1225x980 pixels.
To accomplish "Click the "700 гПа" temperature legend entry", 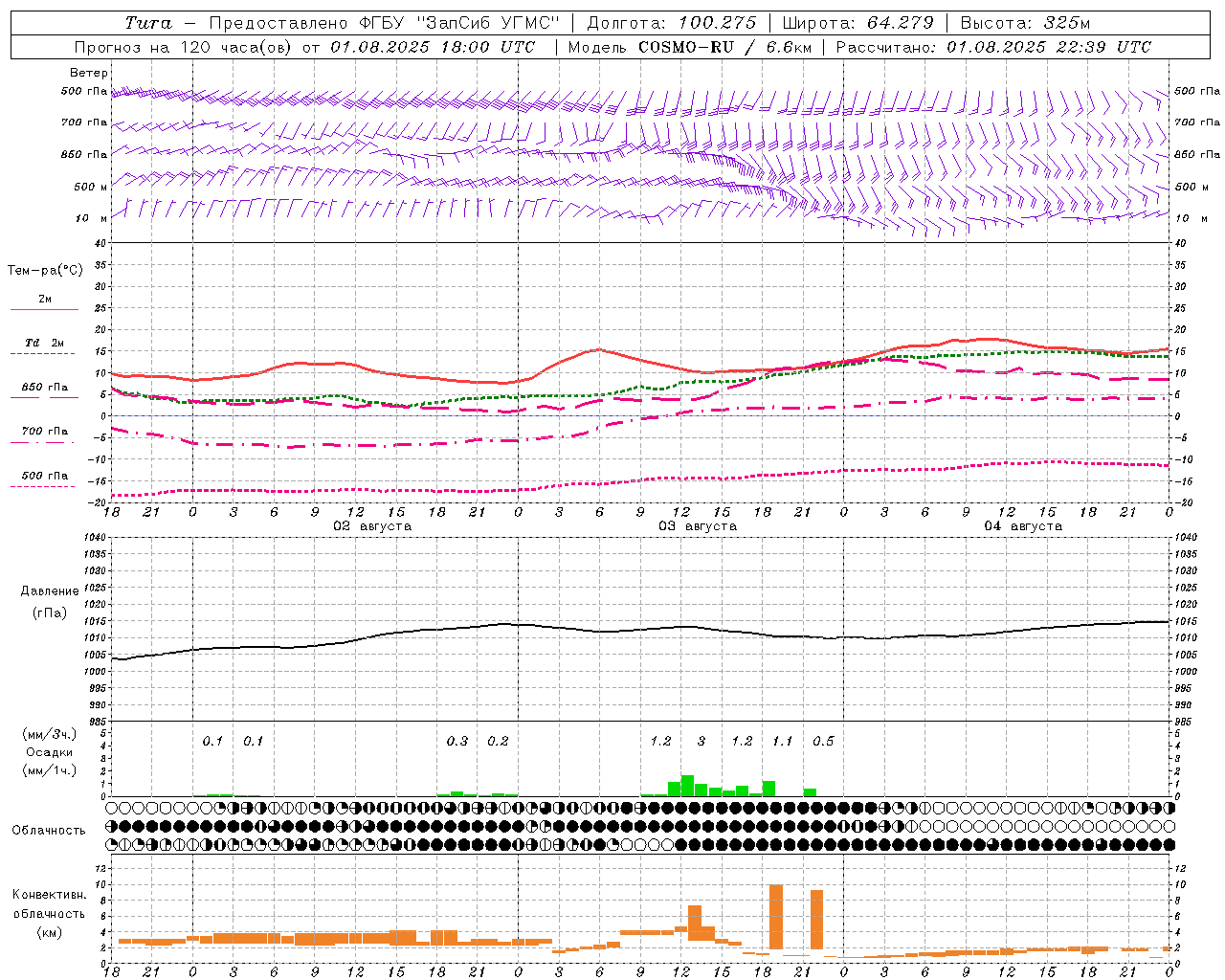I will [45, 431].
